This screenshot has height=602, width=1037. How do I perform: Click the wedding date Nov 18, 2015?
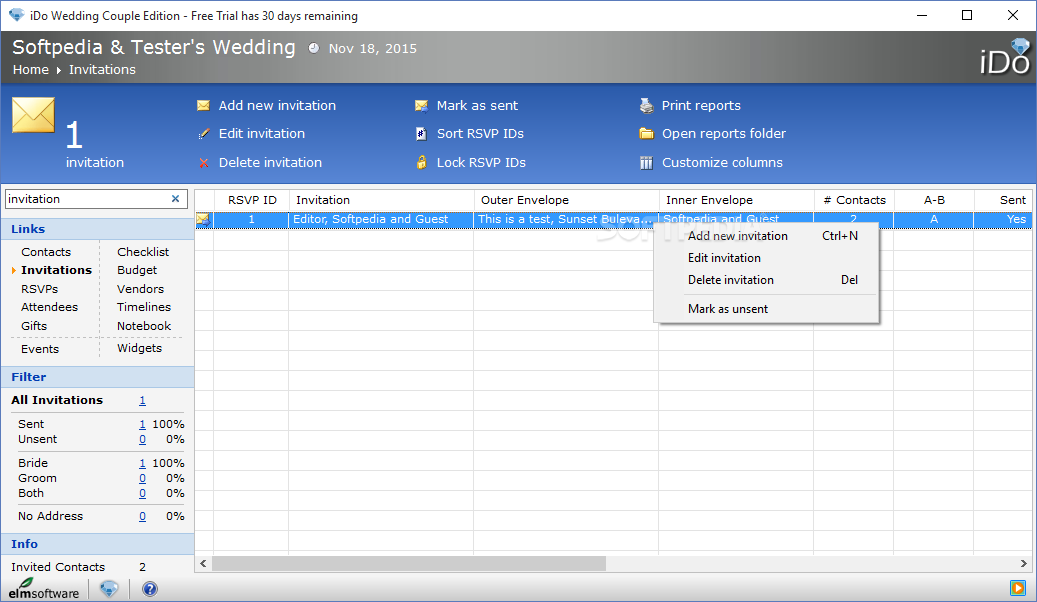(x=372, y=48)
